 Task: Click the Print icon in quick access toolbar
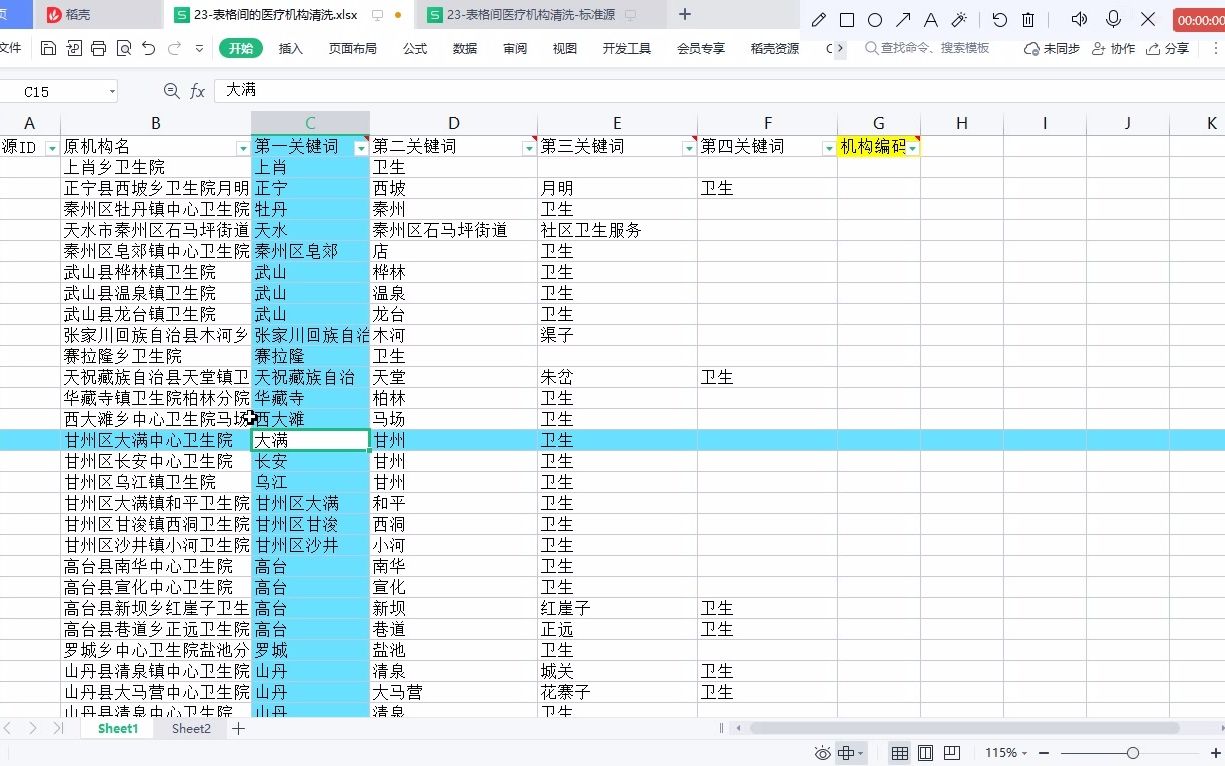click(x=97, y=47)
